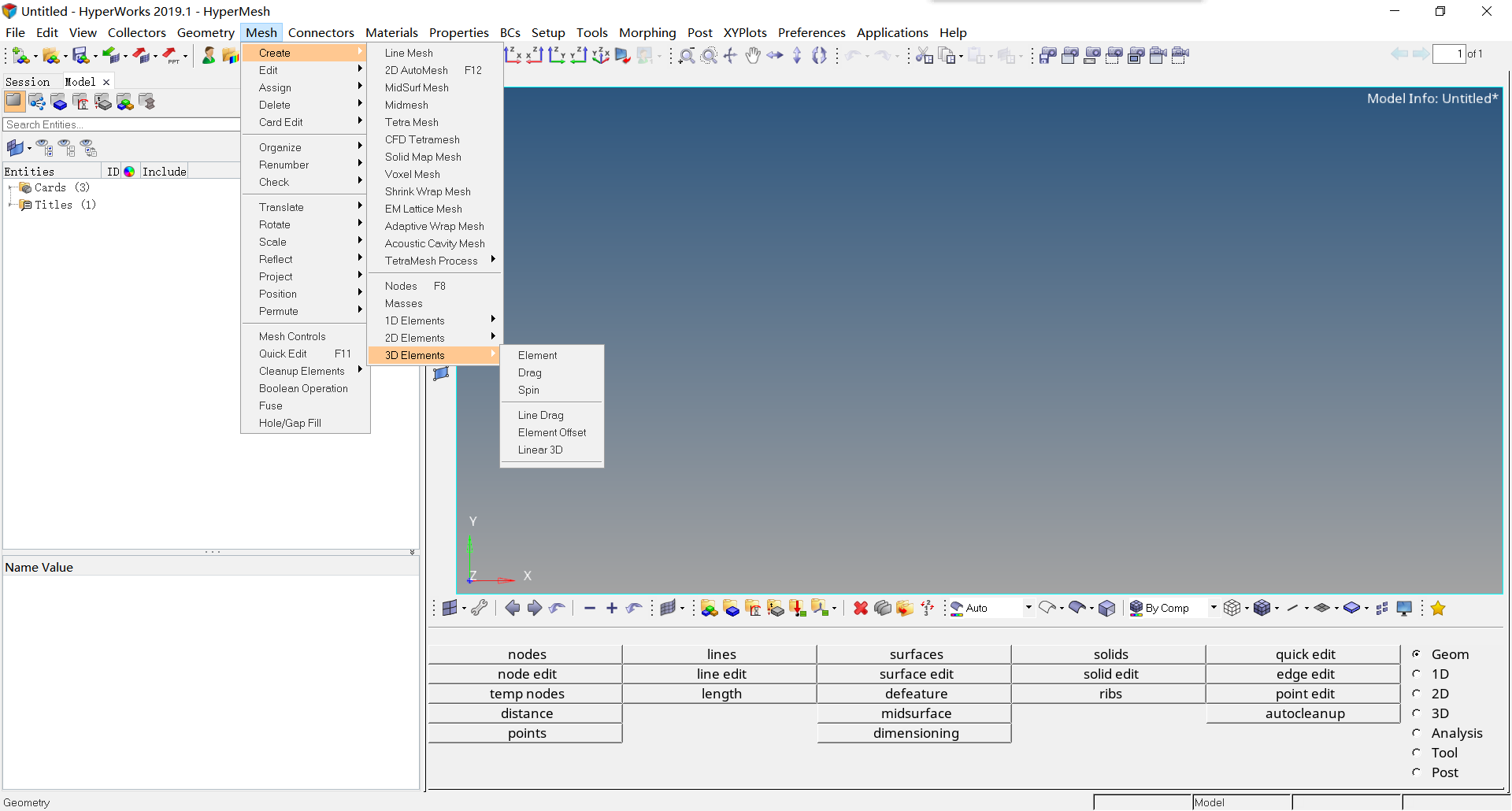Image resolution: width=1512 pixels, height=811 pixels.
Task: Select the 3D radio button
Action: coord(1416,713)
